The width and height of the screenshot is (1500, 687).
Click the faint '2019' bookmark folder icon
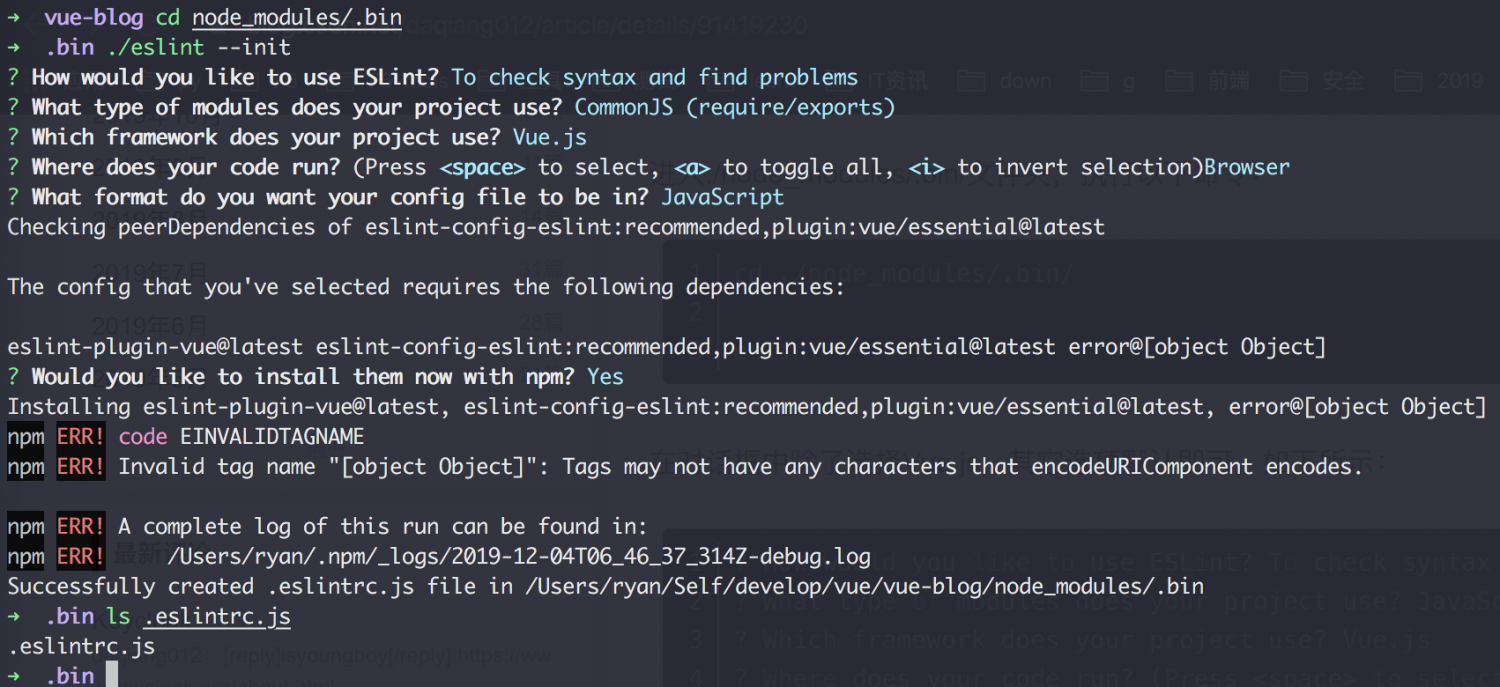1409,80
